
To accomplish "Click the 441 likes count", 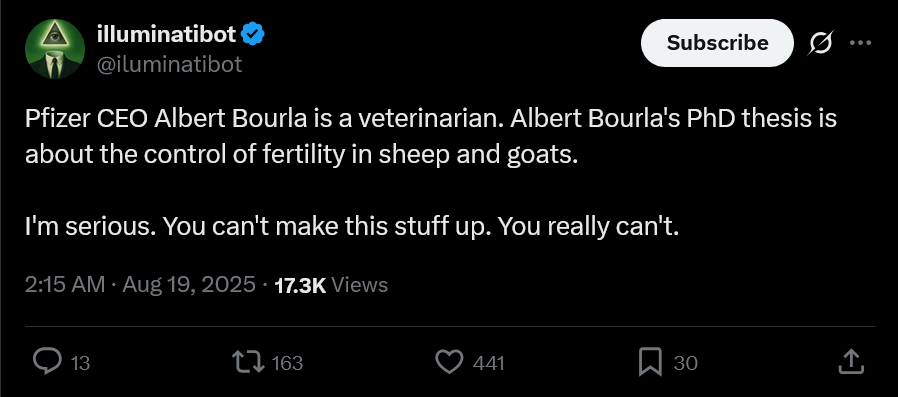I will (x=489, y=363).
